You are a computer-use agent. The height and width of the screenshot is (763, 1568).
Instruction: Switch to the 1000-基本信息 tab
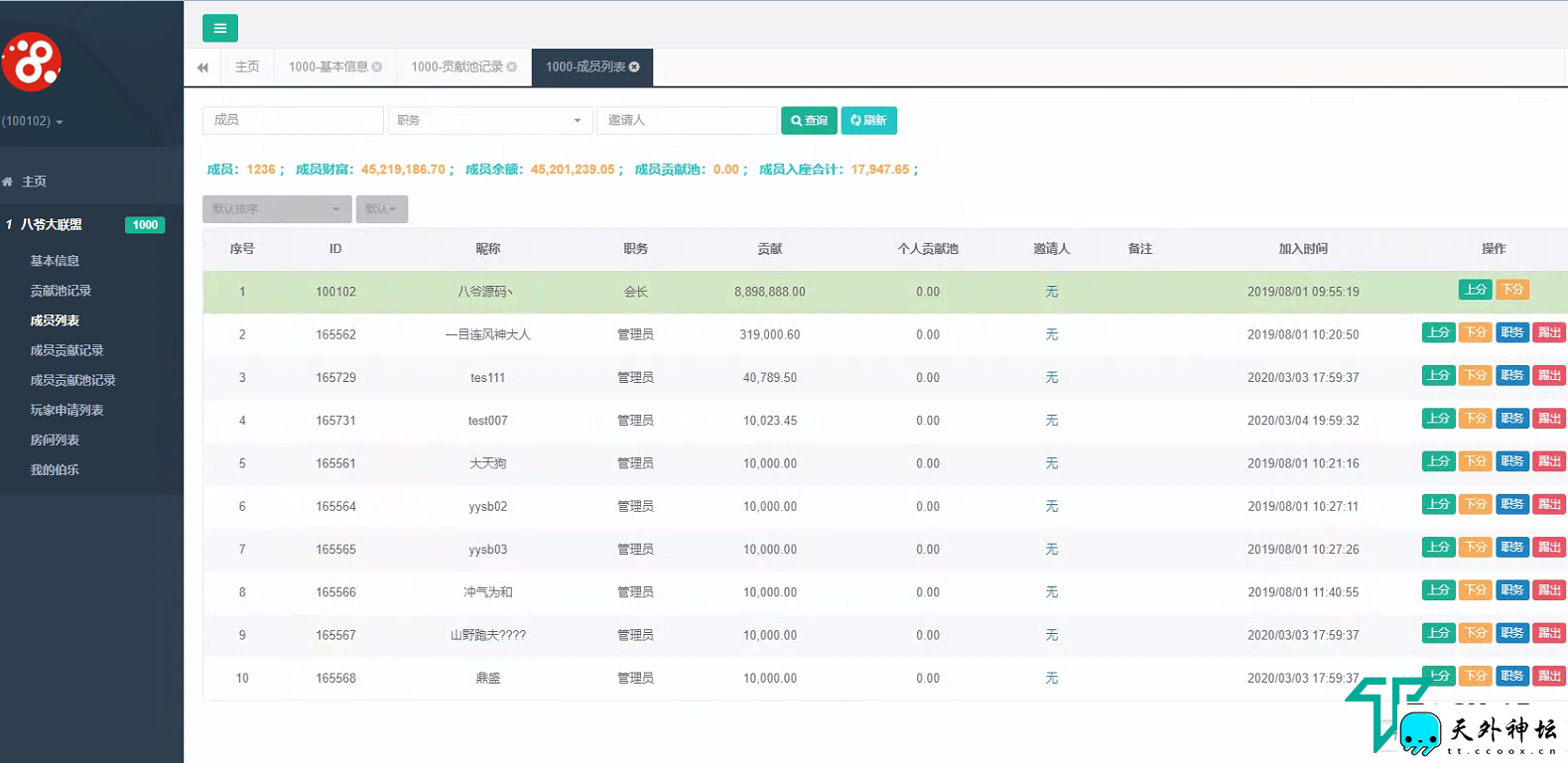[328, 66]
